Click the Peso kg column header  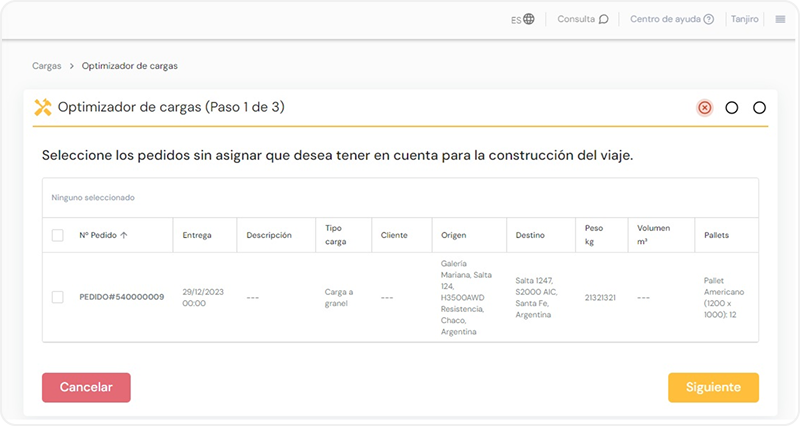click(594, 235)
